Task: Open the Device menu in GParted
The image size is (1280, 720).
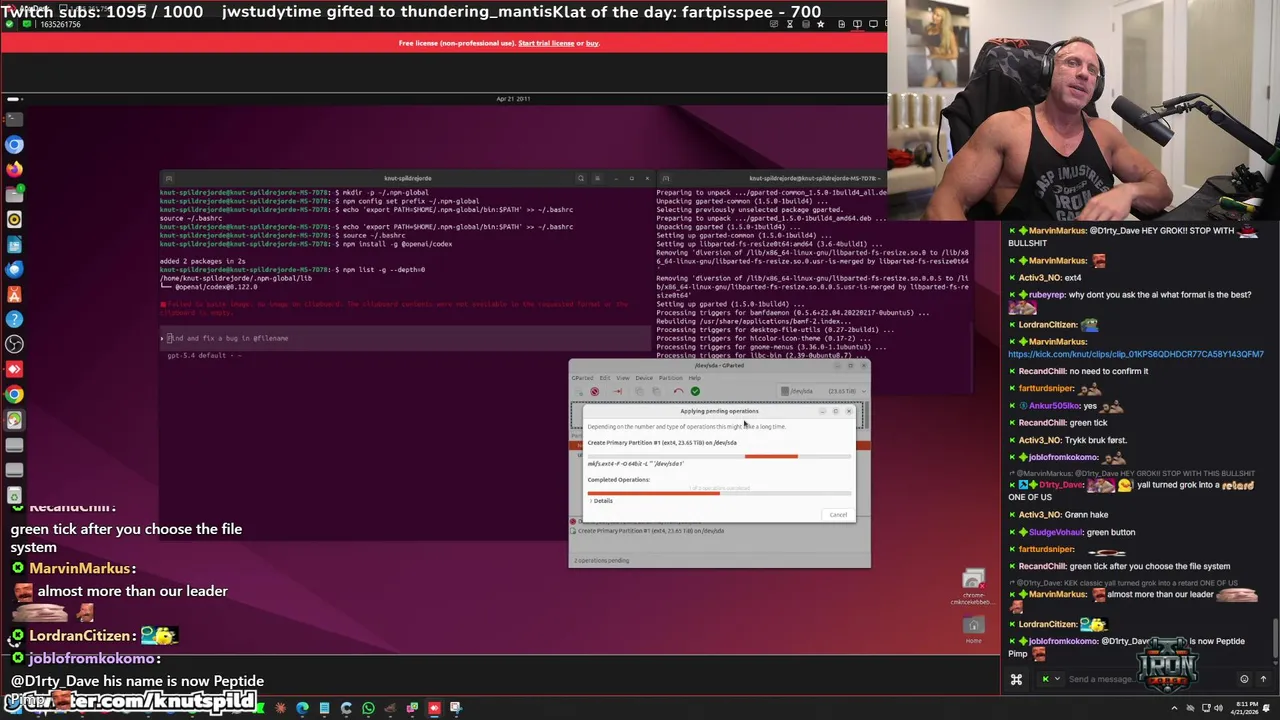Action: [x=644, y=378]
